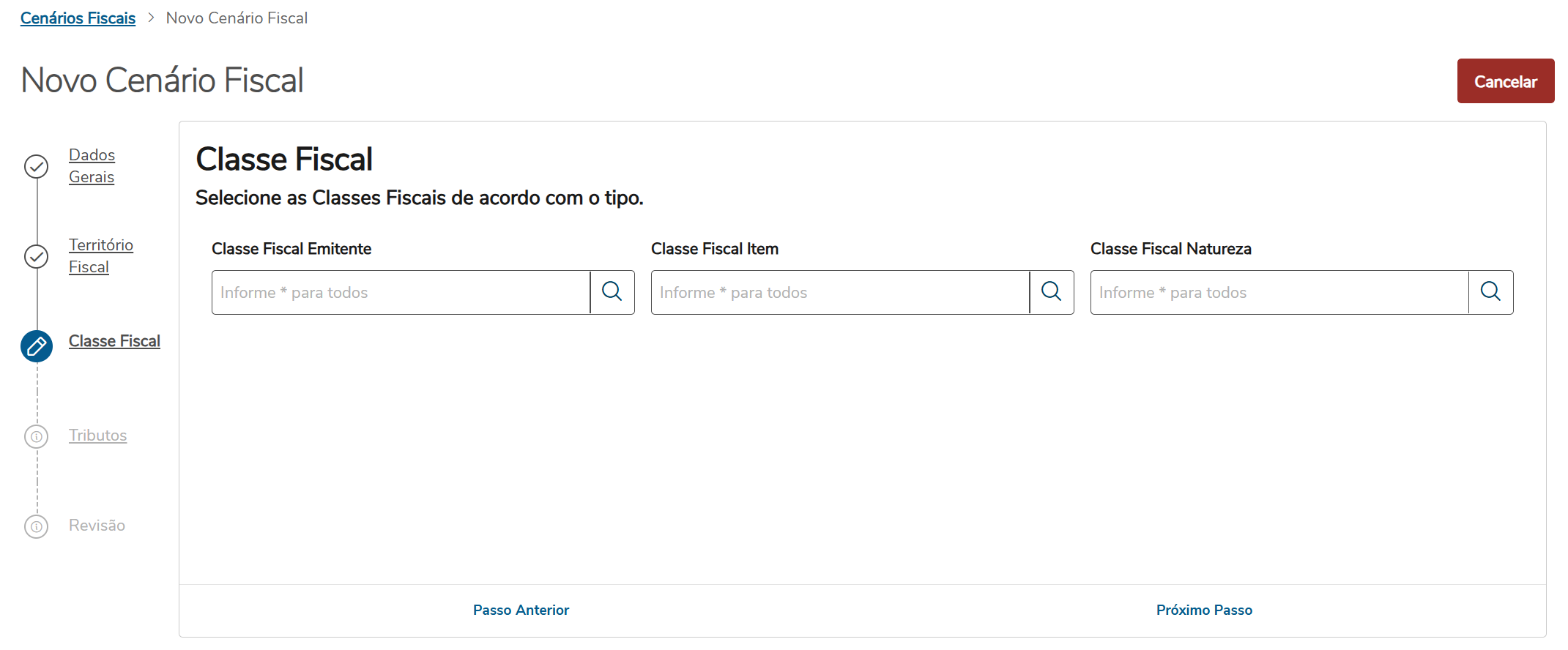Screen dimensions: 1568x650
Task: Open the Território Fiscal step
Action: pos(100,256)
